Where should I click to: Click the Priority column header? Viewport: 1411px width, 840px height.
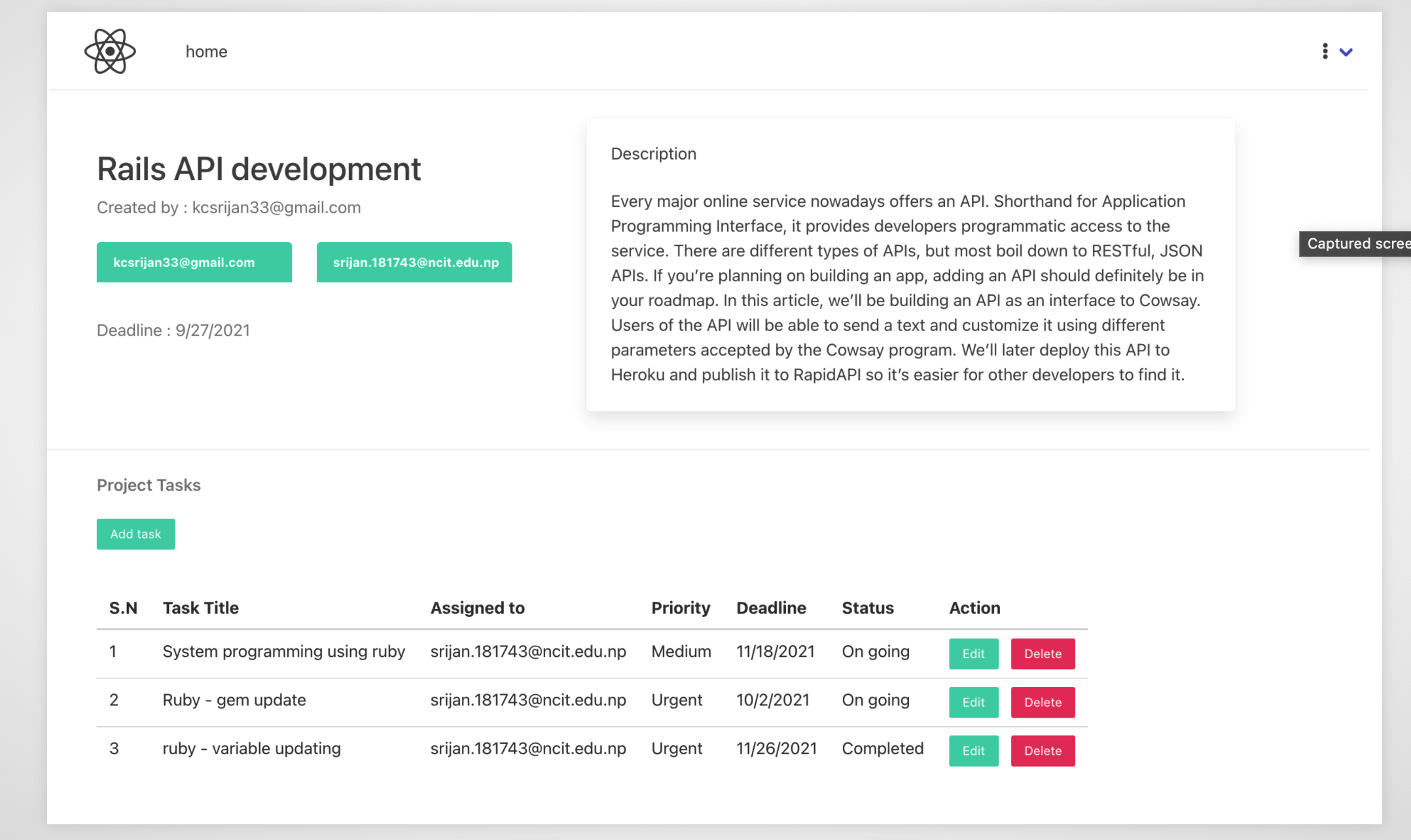[681, 608]
